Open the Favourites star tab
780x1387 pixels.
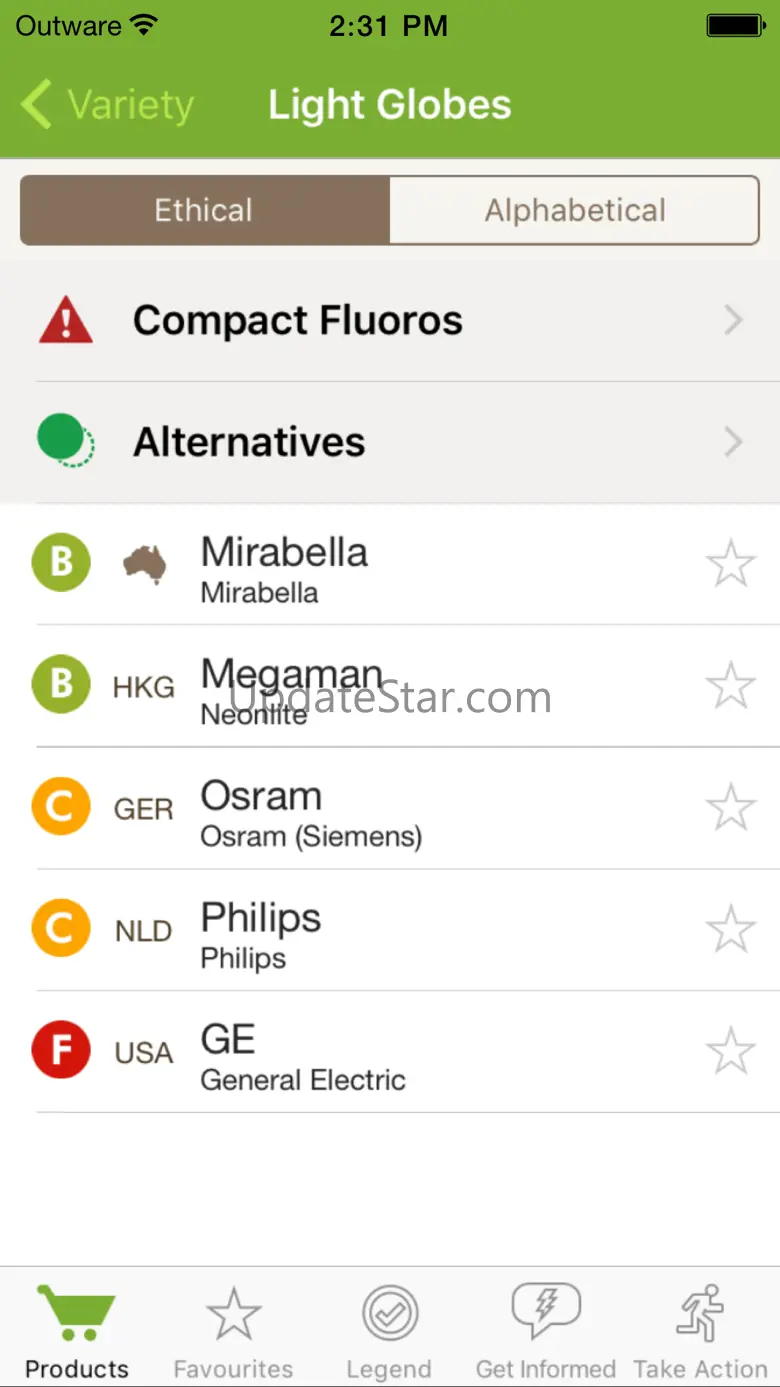tap(233, 1313)
